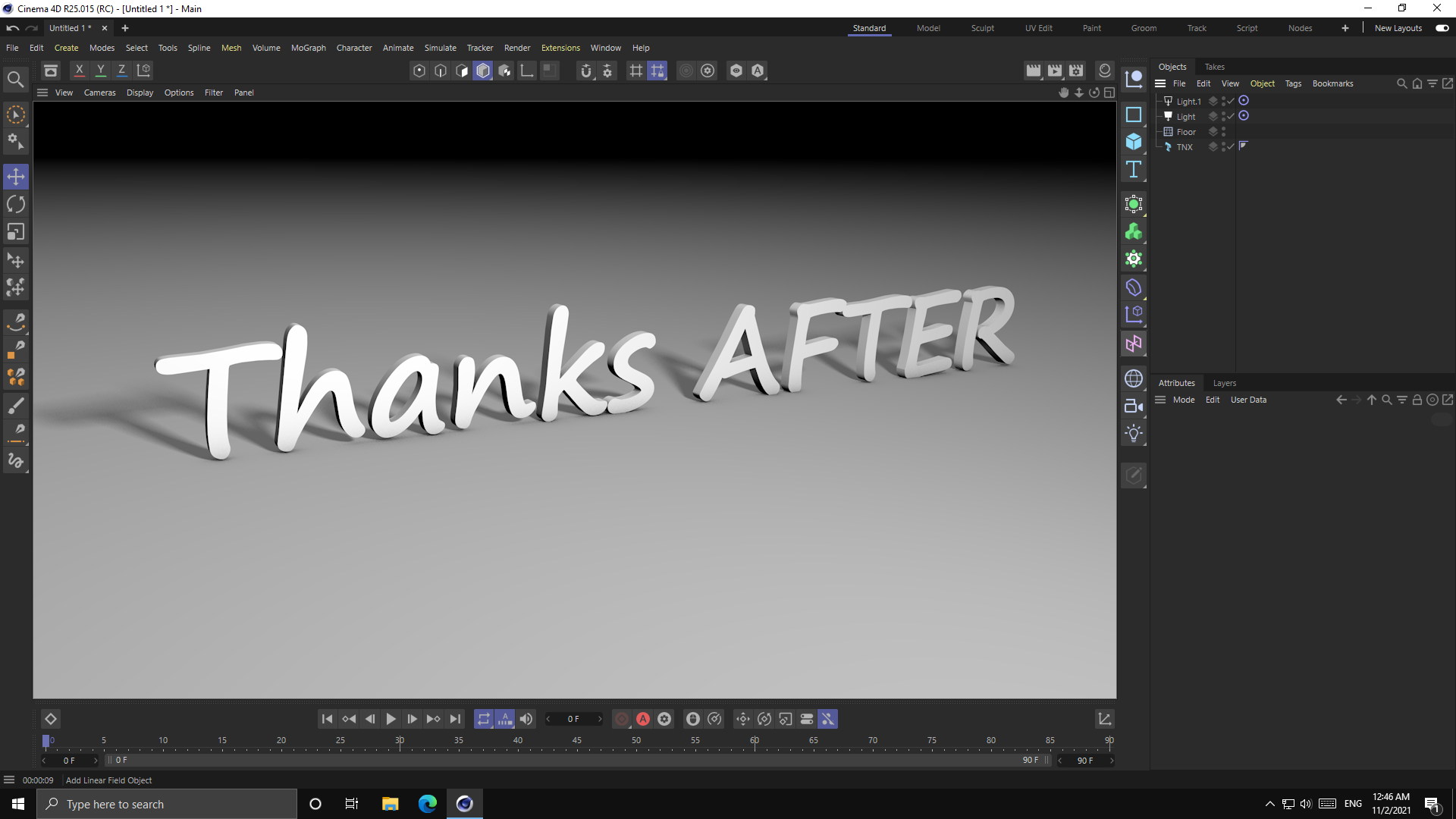The width and height of the screenshot is (1456, 819).
Task: Drag the timeline playhead at frame 30
Action: click(x=400, y=740)
